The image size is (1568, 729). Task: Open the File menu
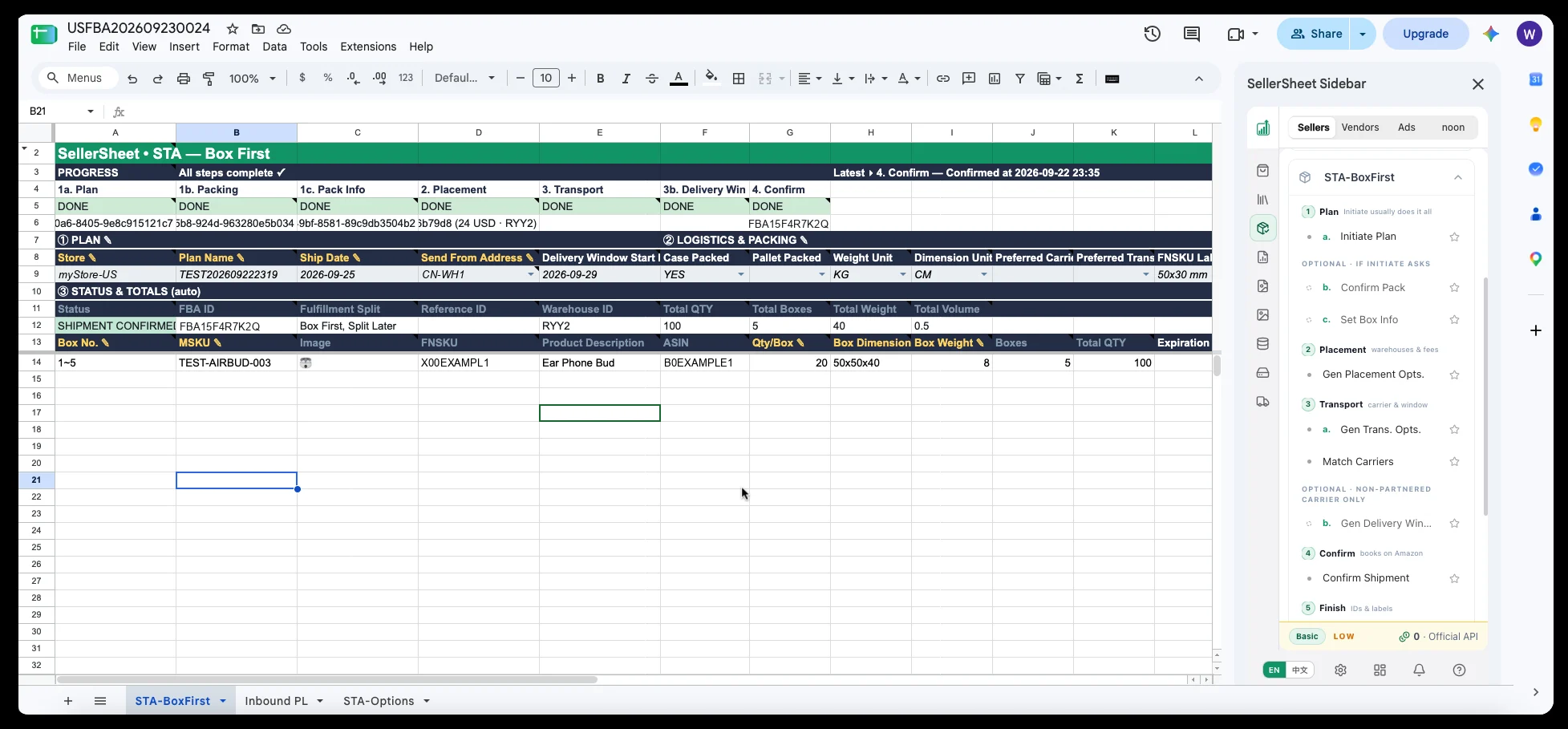point(77,47)
